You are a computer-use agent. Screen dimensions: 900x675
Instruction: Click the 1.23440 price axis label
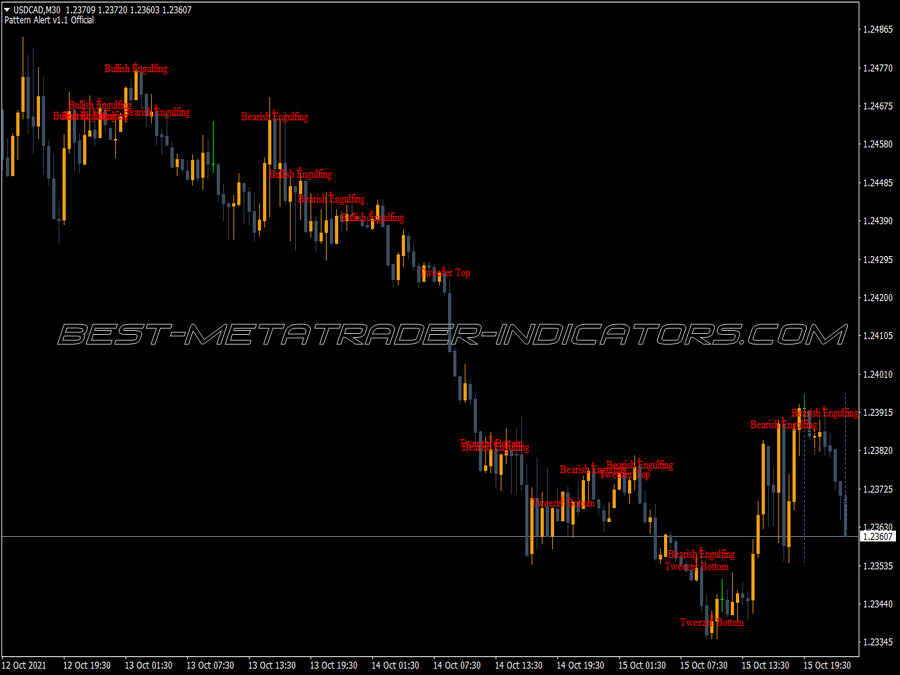tap(878, 604)
